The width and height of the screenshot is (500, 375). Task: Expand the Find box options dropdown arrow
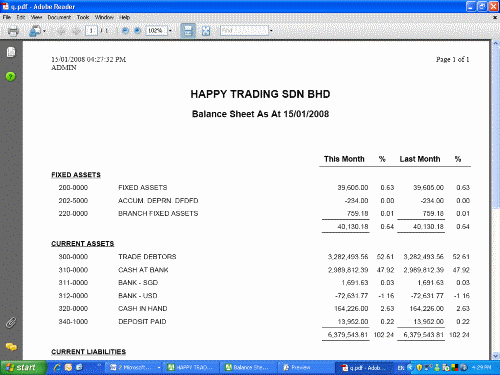pyautogui.click(x=271, y=31)
